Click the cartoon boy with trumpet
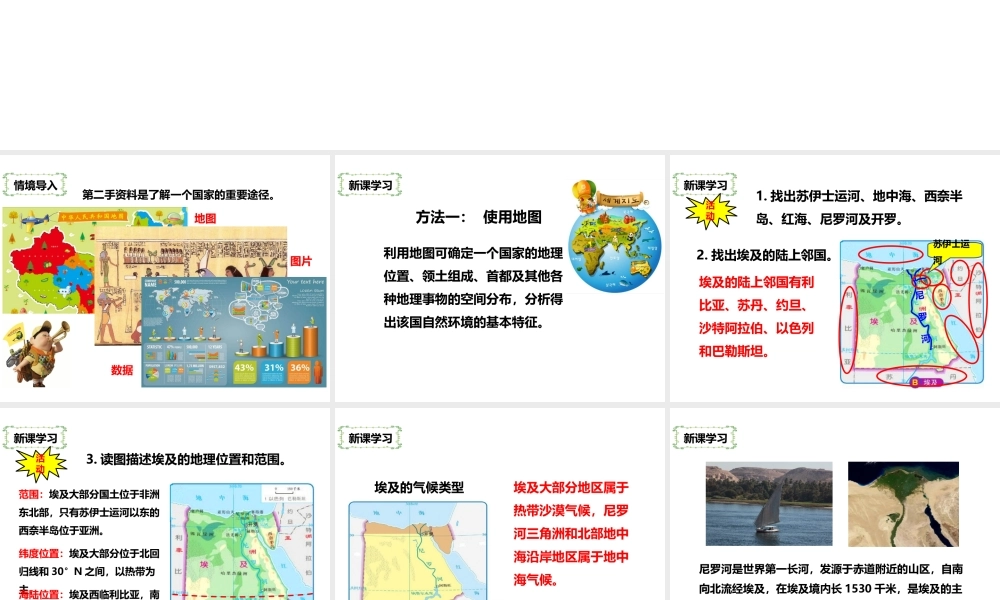This screenshot has height=600, width=1000. pyautogui.click(x=37, y=353)
